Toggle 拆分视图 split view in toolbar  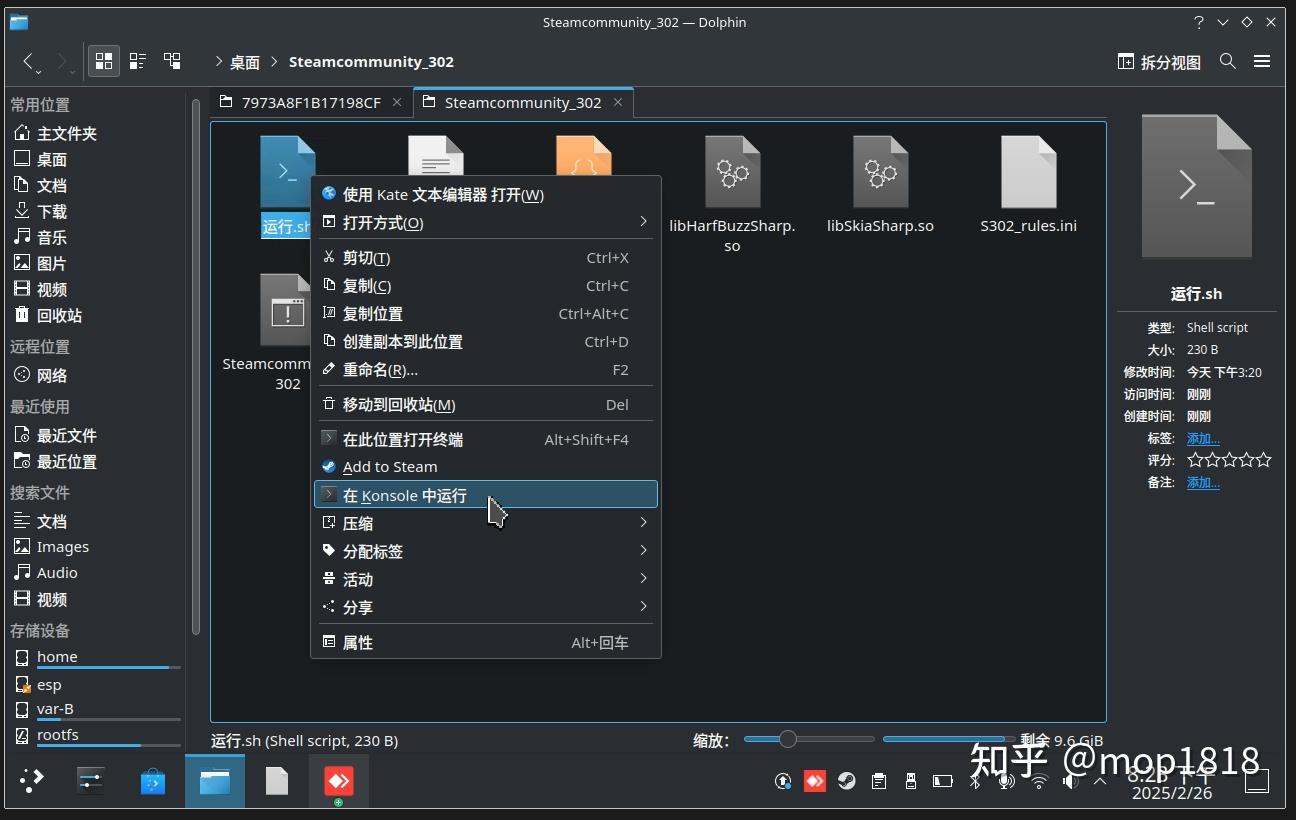pyautogui.click(x=1157, y=61)
